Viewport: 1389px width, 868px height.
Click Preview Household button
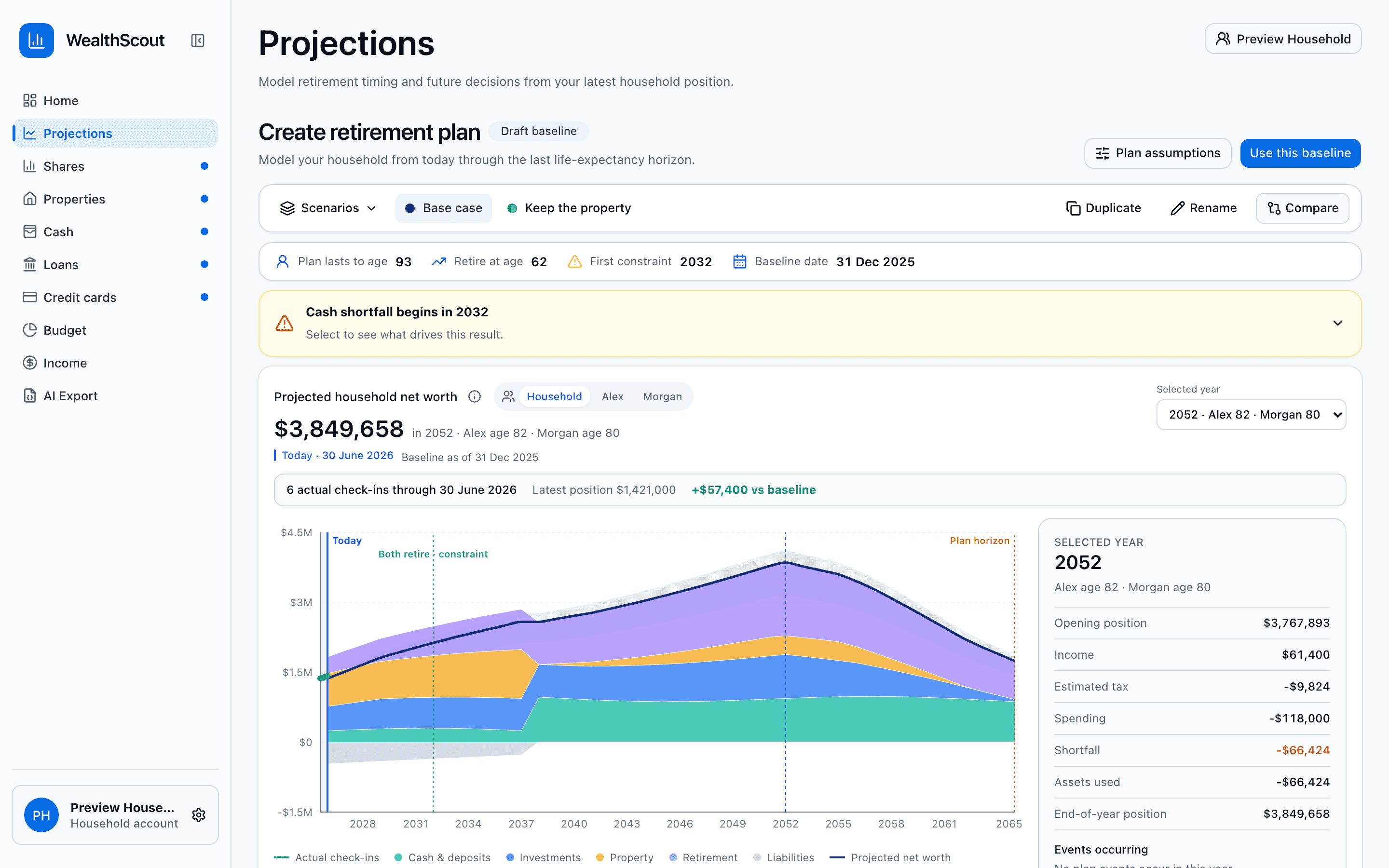[x=1283, y=39]
